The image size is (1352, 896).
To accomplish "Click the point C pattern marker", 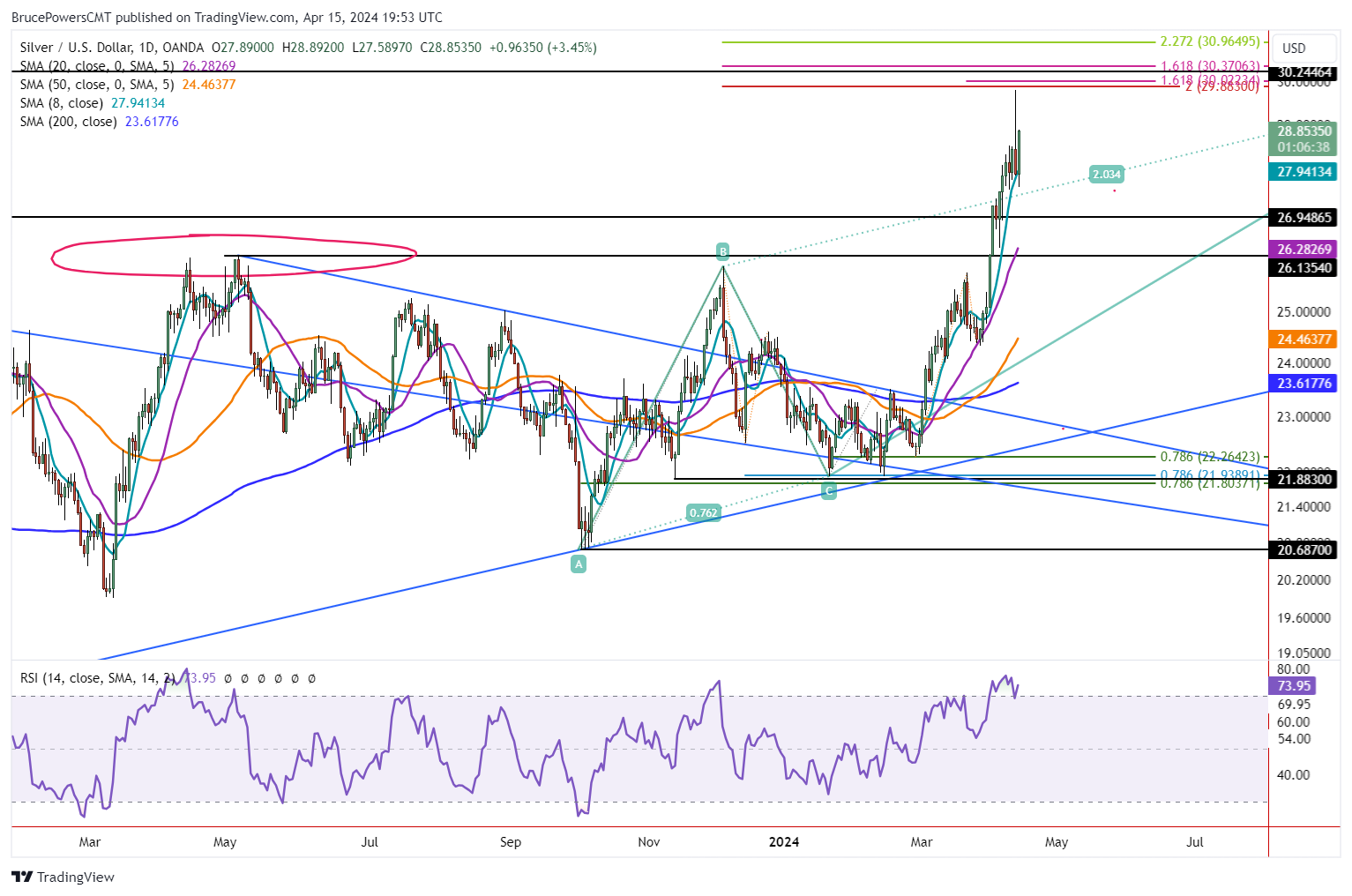I will tap(829, 491).
